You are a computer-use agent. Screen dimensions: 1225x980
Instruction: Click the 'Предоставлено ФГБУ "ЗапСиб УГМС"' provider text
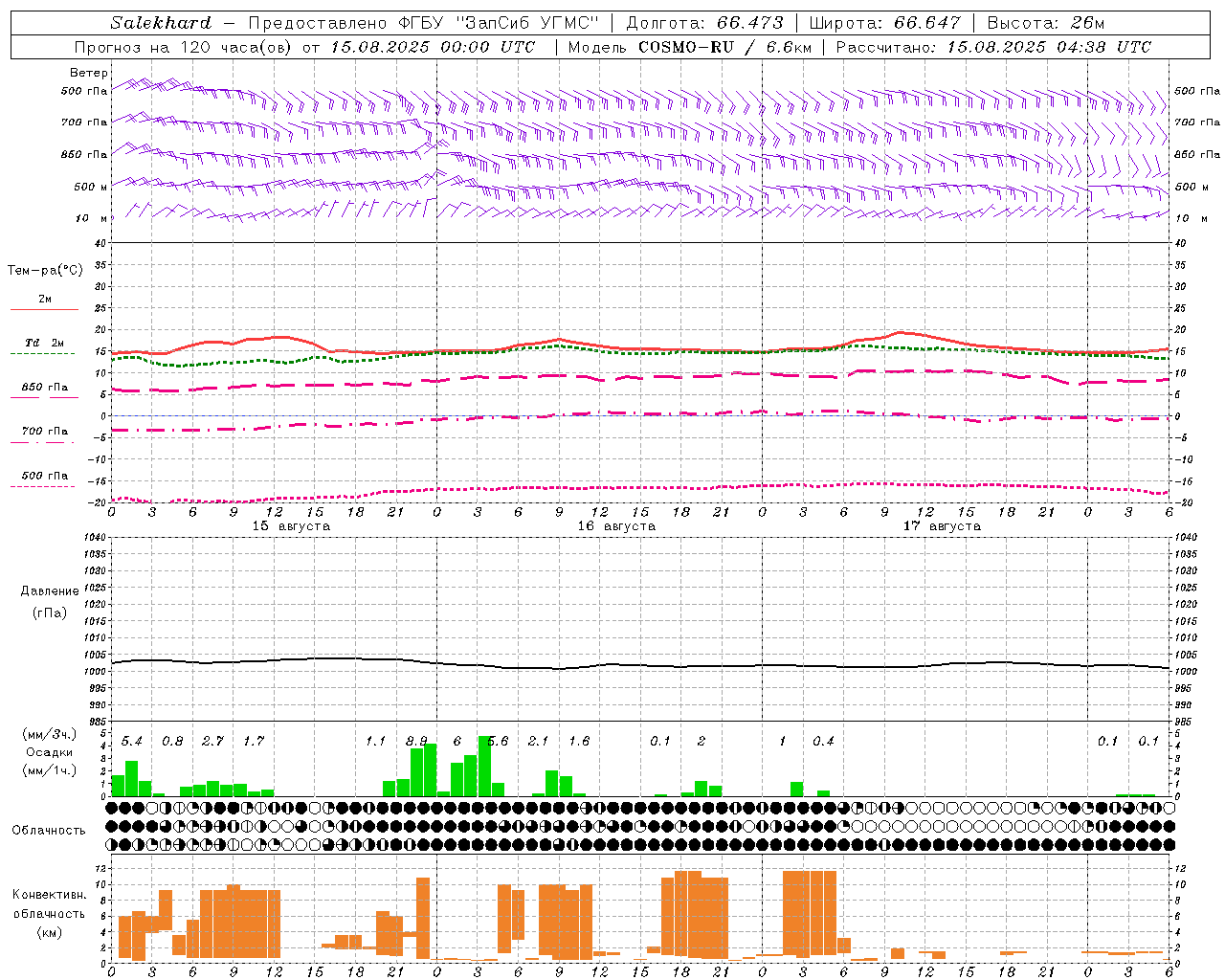(x=423, y=23)
